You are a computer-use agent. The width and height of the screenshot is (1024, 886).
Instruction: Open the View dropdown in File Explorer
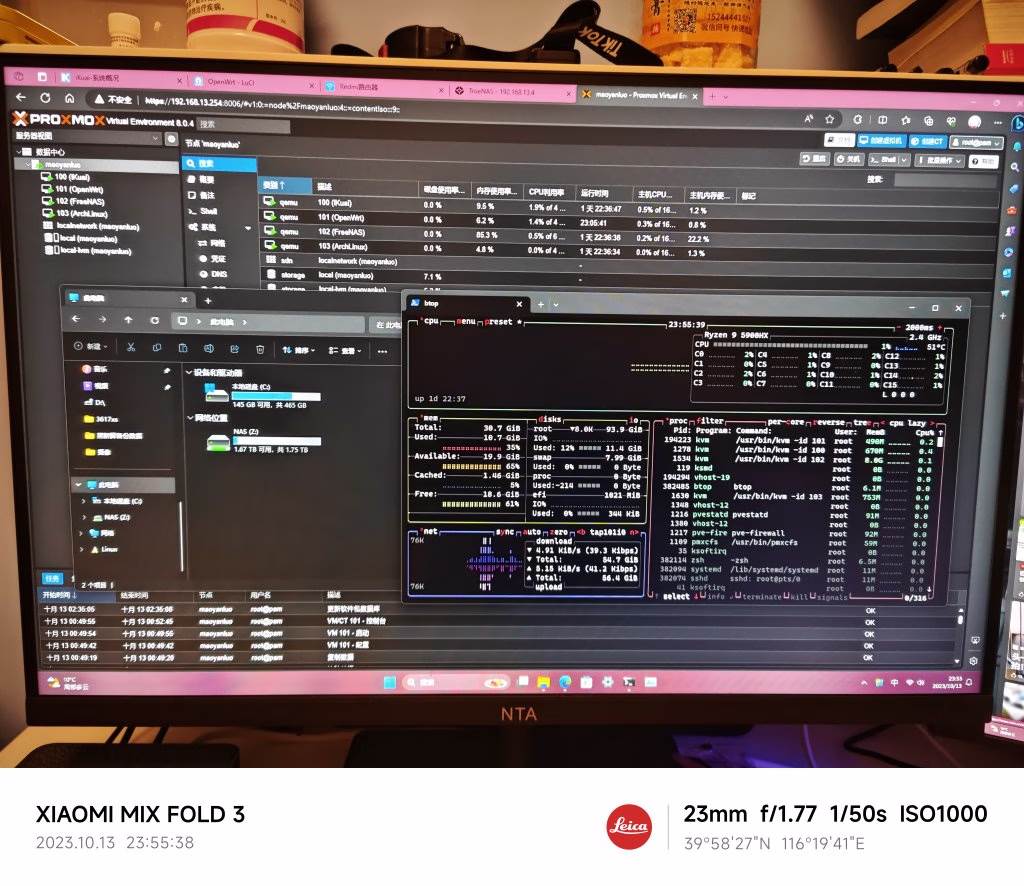(x=345, y=351)
